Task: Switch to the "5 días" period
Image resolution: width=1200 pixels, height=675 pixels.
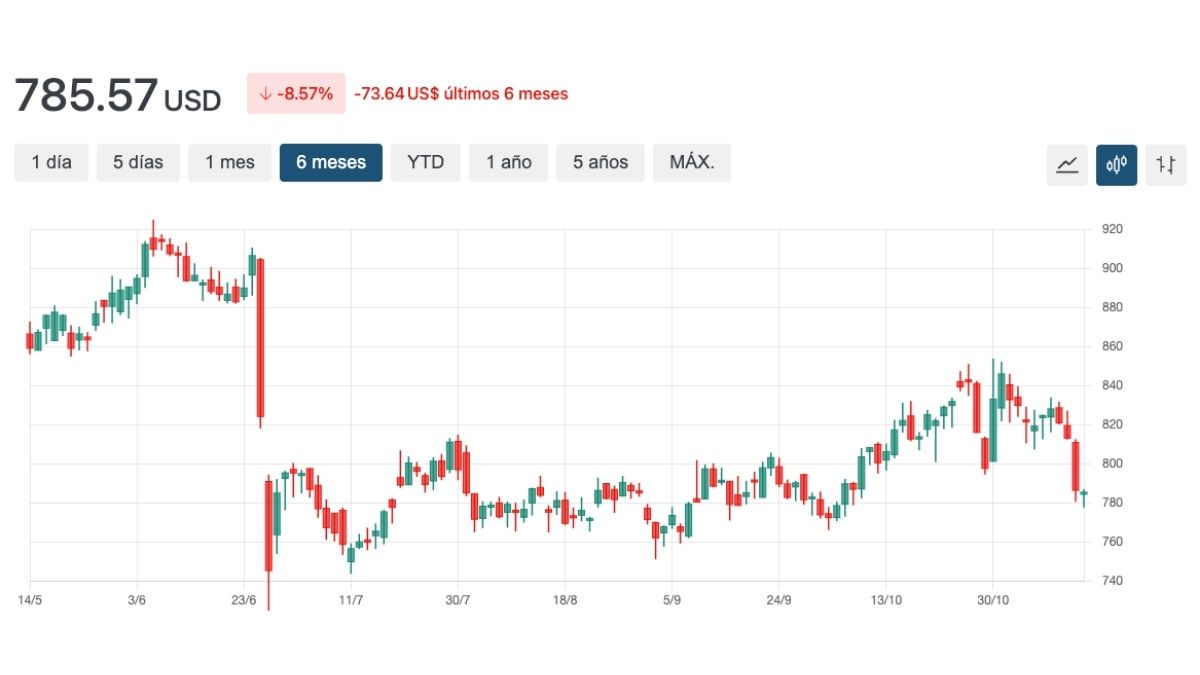Action: coord(137,162)
